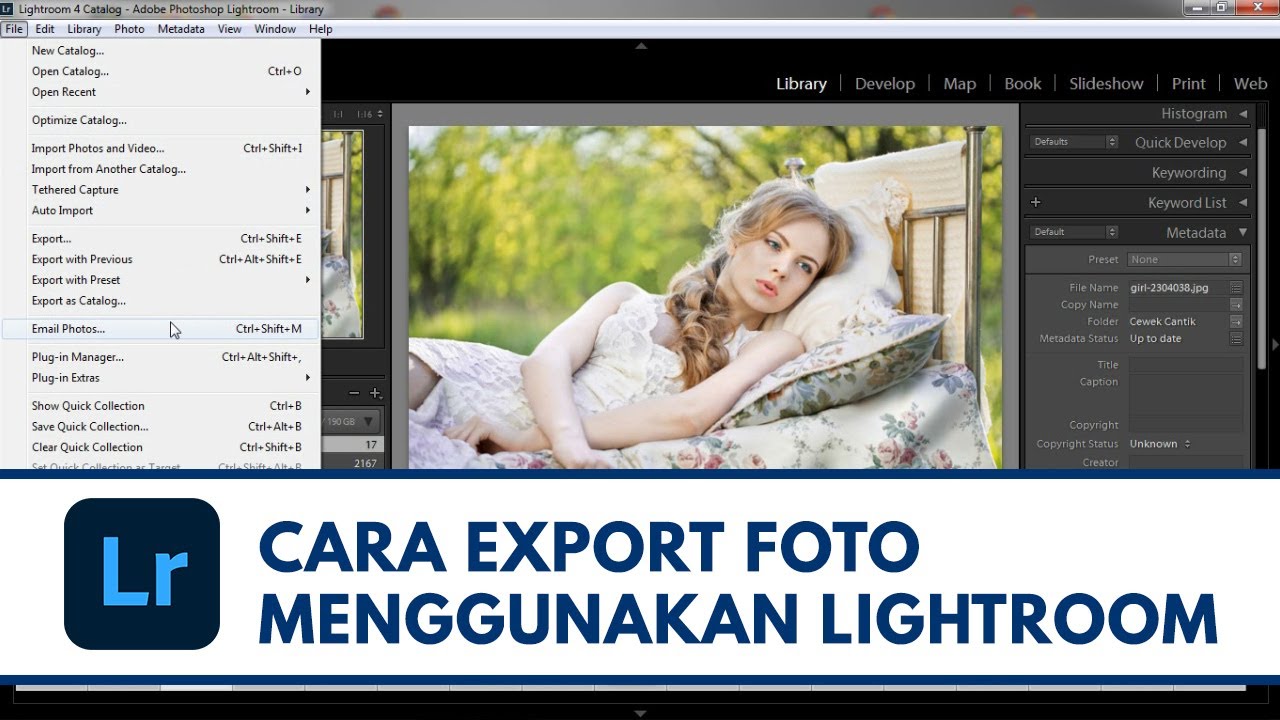1280x720 pixels.
Task: Select Export with Previous
Action: 160,259
